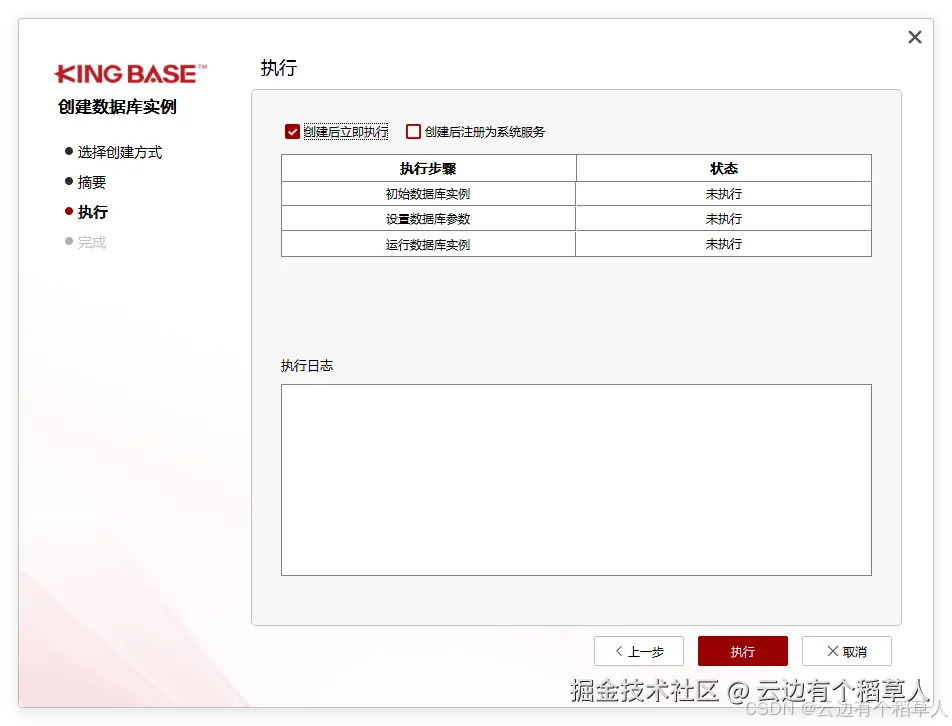The width and height of the screenshot is (952, 726).
Task: Enable 创建后注册为系统服务 option
Action: [413, 131]
